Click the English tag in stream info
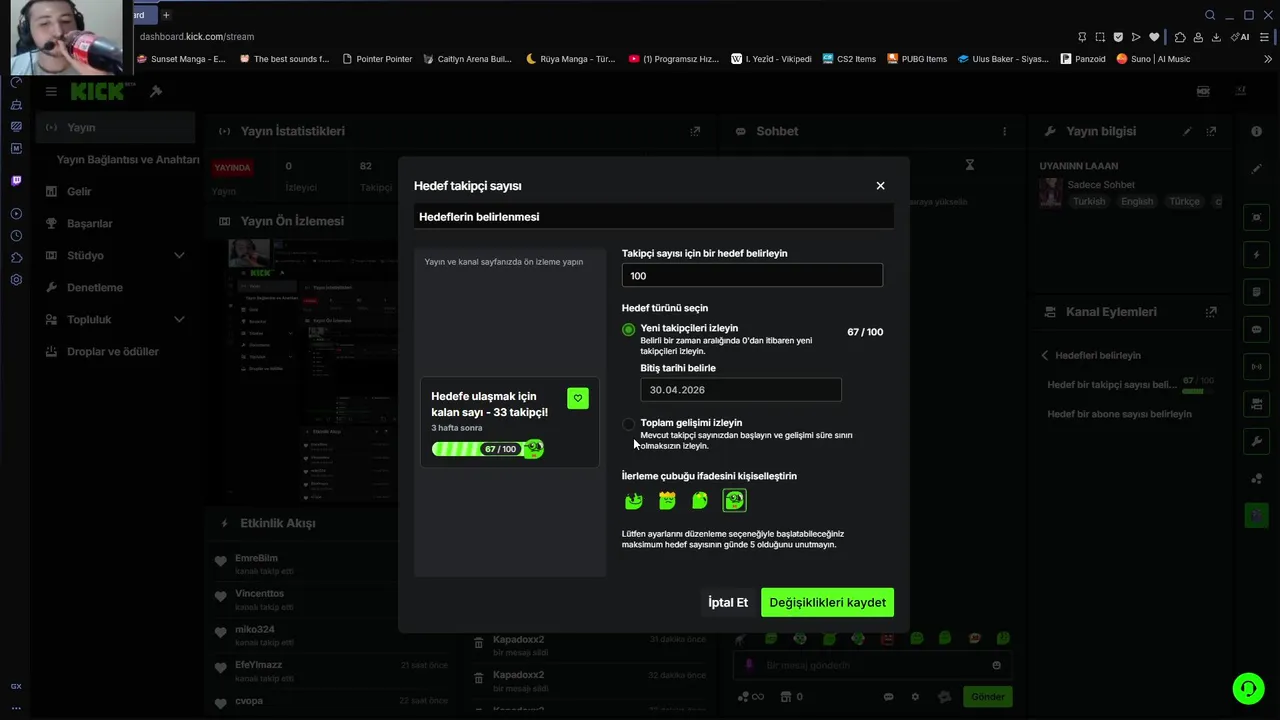The width and height of the screenshot is (1280, 720). (1137, 201)
